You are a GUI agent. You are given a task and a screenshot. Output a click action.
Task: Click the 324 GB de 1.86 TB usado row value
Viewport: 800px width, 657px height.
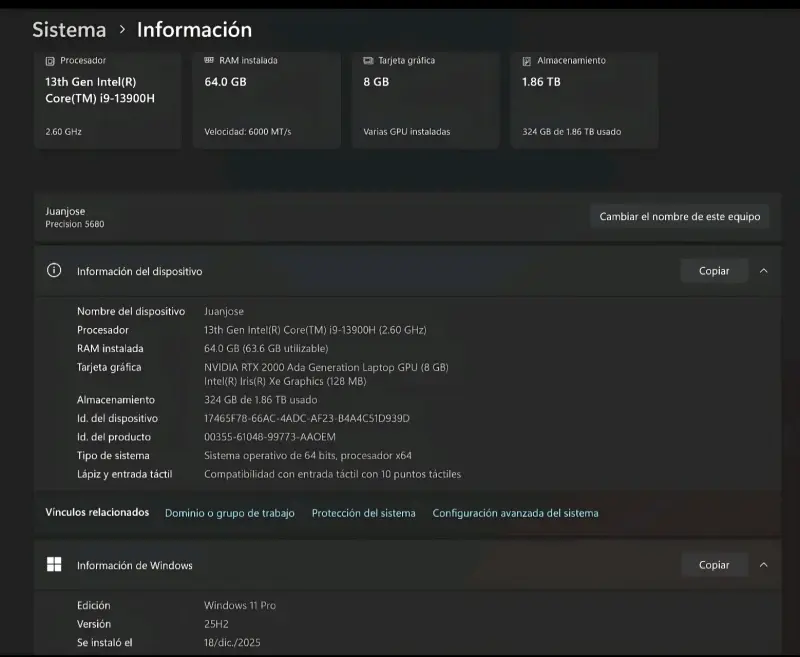pyautogui.click(x=261, y=400)
